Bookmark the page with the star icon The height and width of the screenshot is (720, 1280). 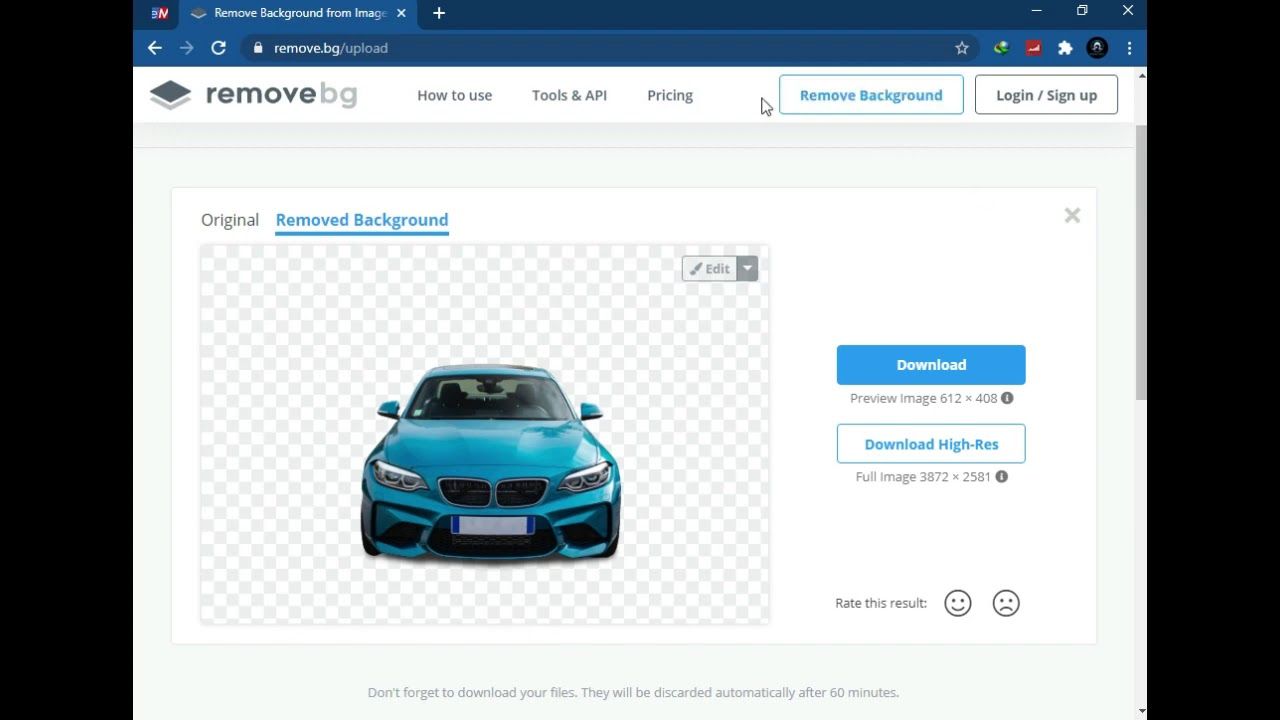click(x=961, y=47)
